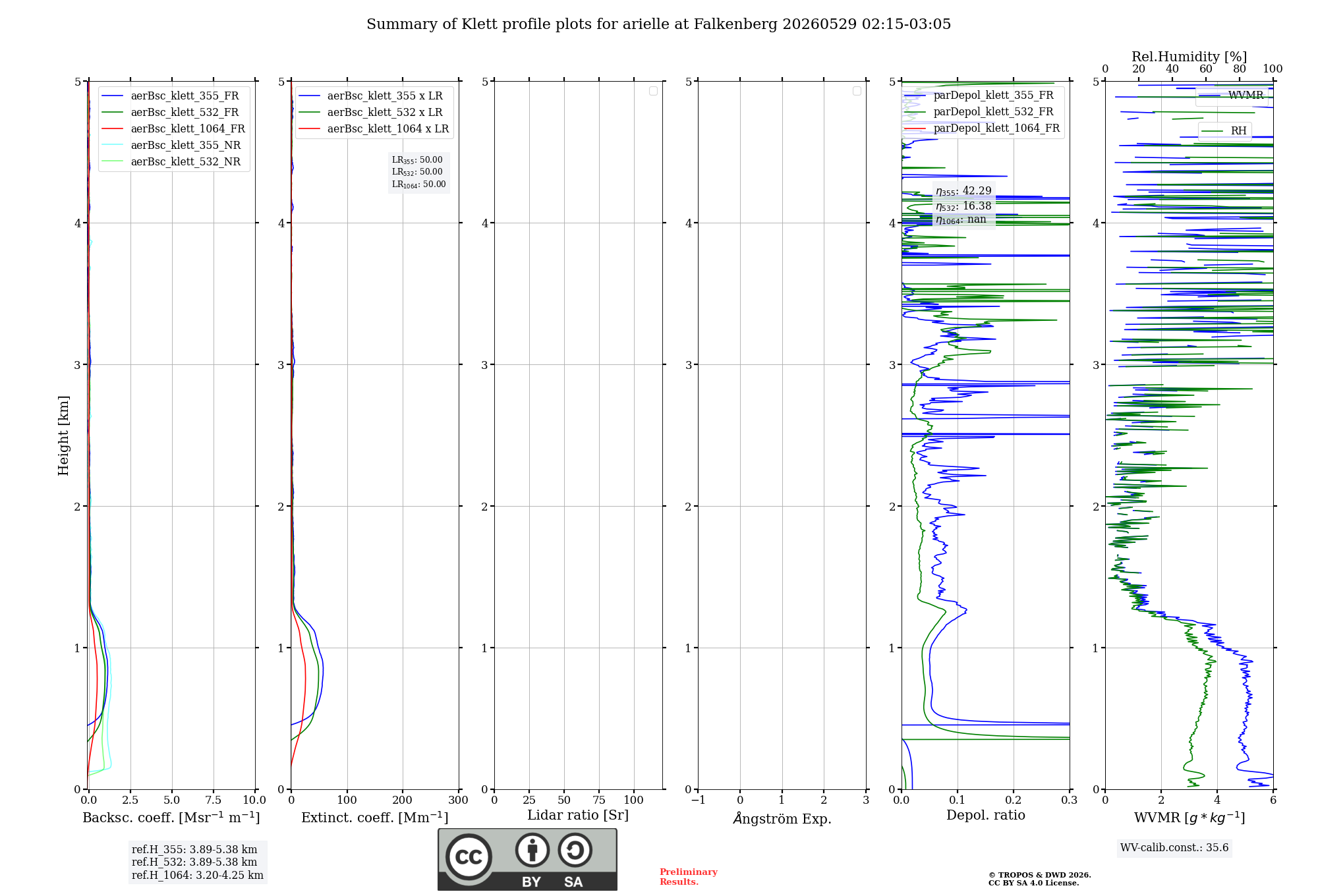Image resolution: width=1318 pixels, height=896 pixels.
Task: Click the SA share-alike circular arrow icon
Action: (575, 851)
